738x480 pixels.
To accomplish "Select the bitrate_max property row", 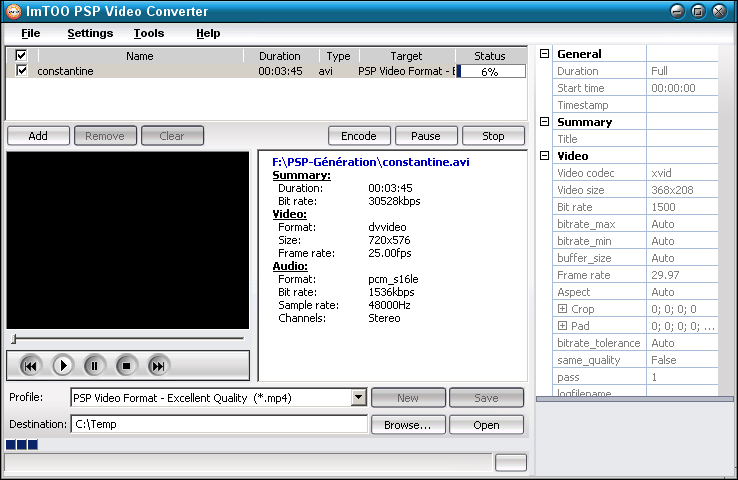I will 635,224.
